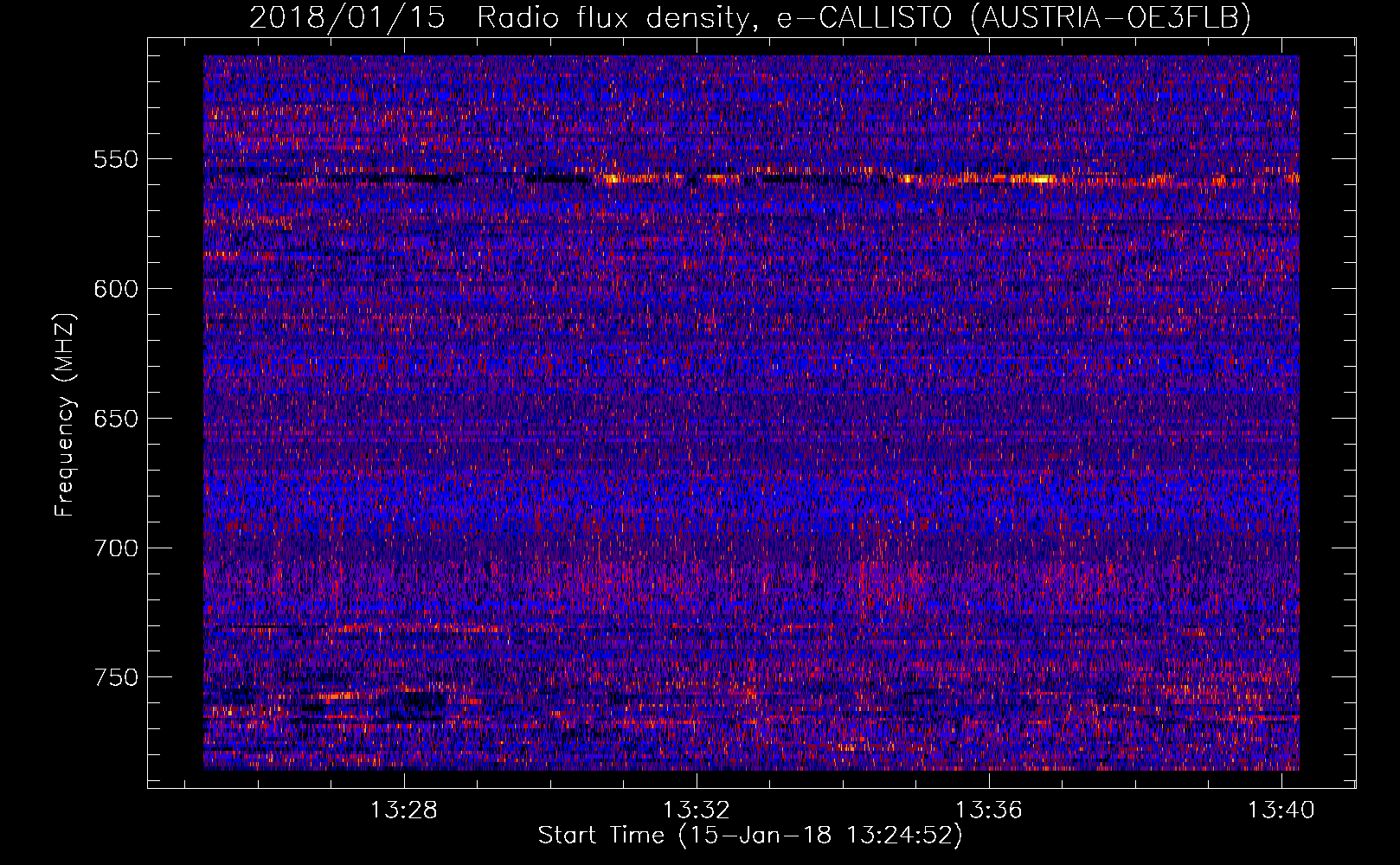
Task: Click the 600 frequency axis label
Action: coord(115,289)
